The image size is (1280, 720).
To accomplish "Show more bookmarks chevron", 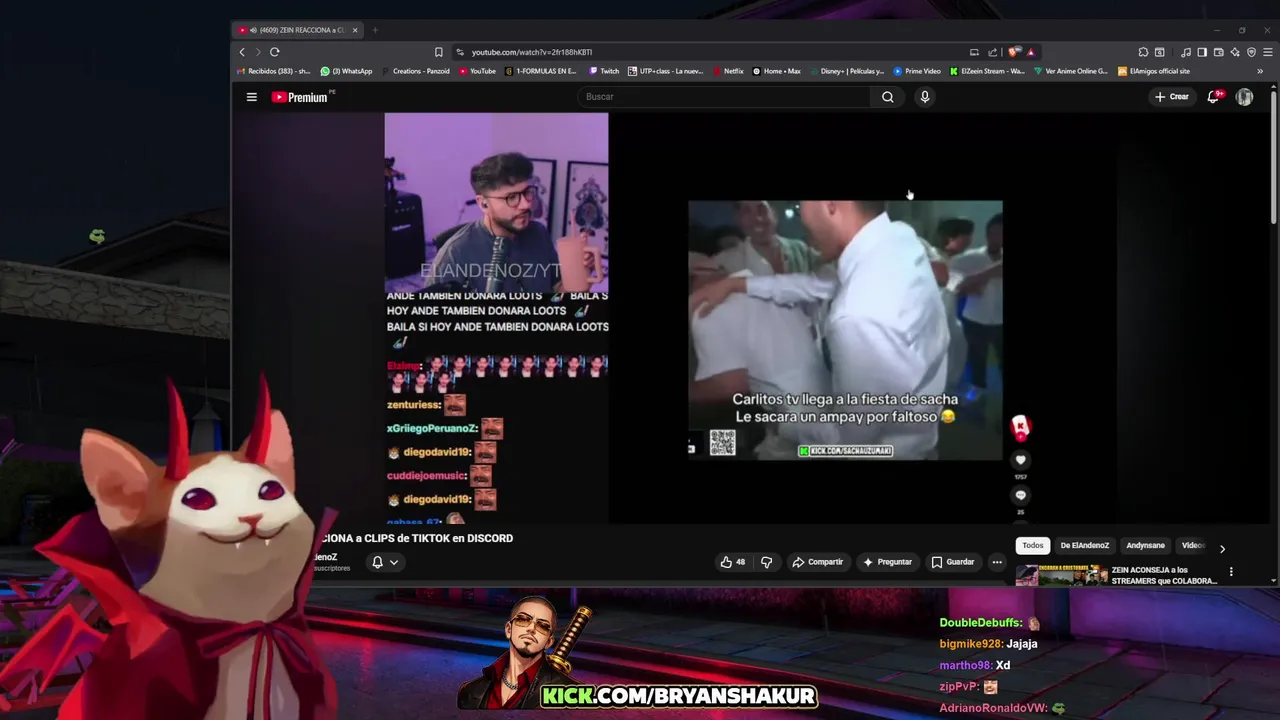I will tap(1259, 71).
